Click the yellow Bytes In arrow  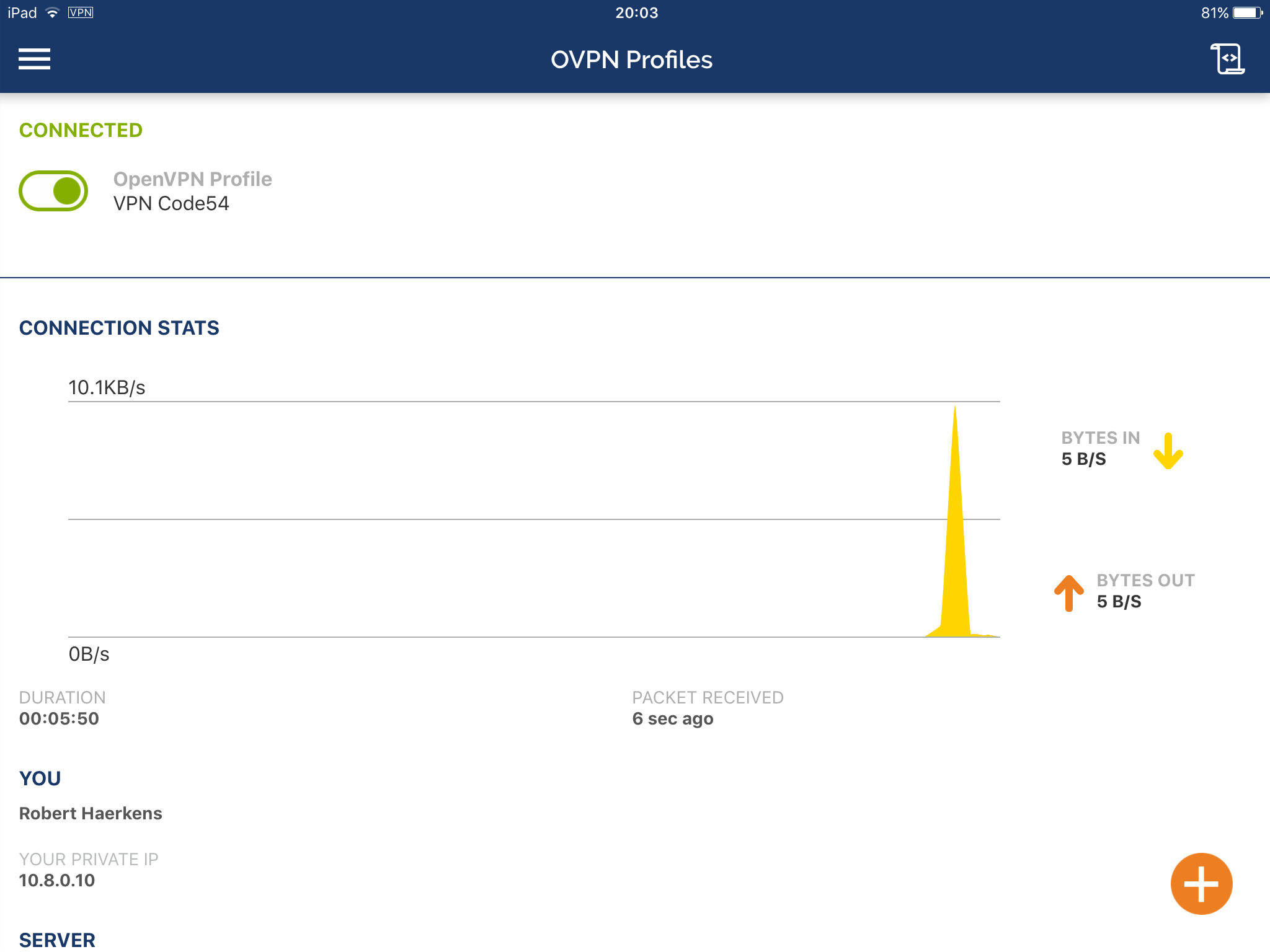1168,451
